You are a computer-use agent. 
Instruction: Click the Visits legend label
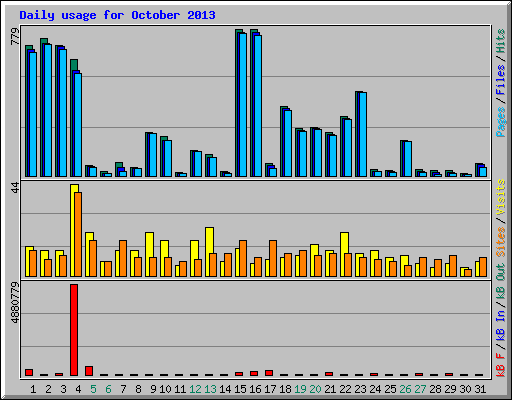(x=501, y=197)
